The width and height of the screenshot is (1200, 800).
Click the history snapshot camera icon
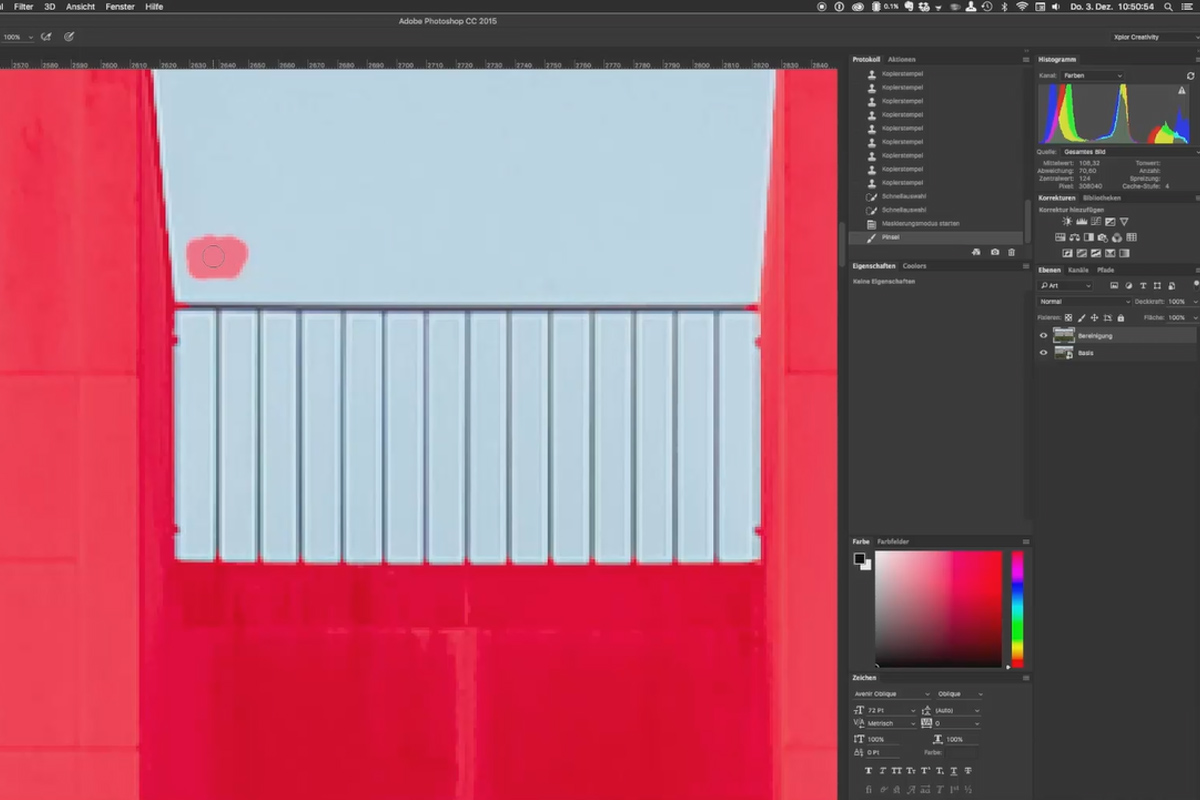click(x=994, y=252)
